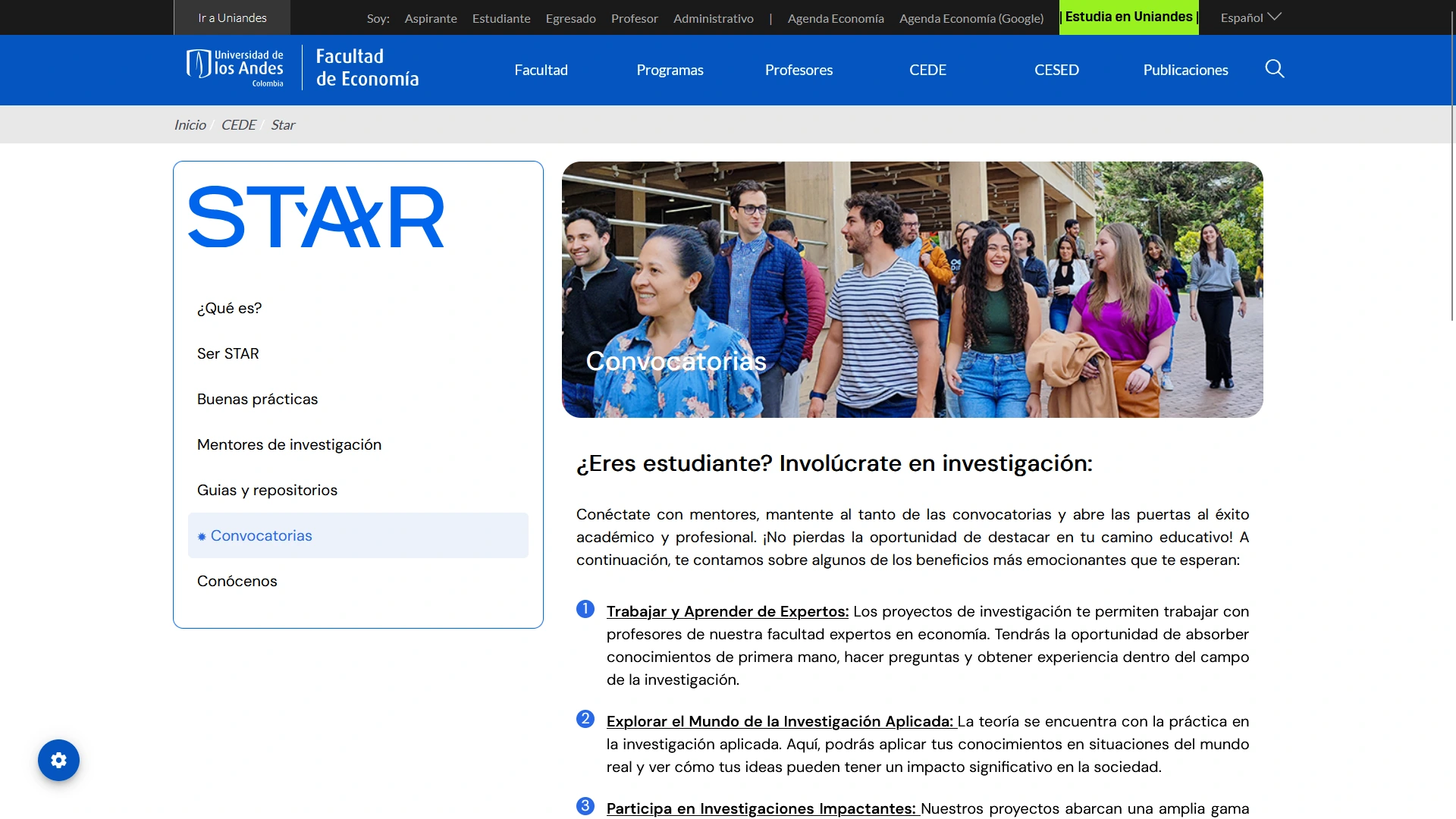Open Agenda Economía (Google) link

971,18
